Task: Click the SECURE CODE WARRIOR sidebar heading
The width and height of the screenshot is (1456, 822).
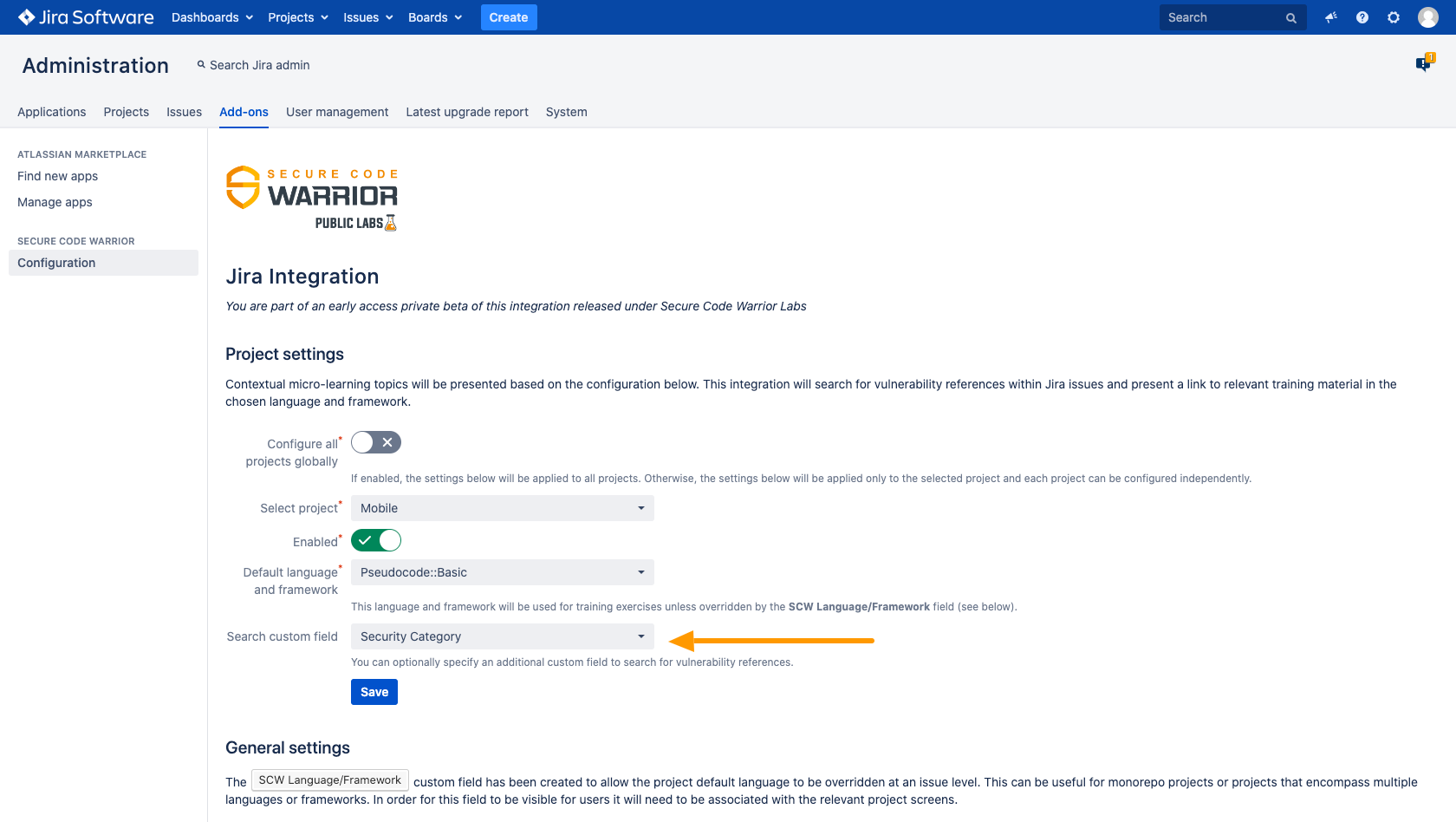Action: [76, 241]
